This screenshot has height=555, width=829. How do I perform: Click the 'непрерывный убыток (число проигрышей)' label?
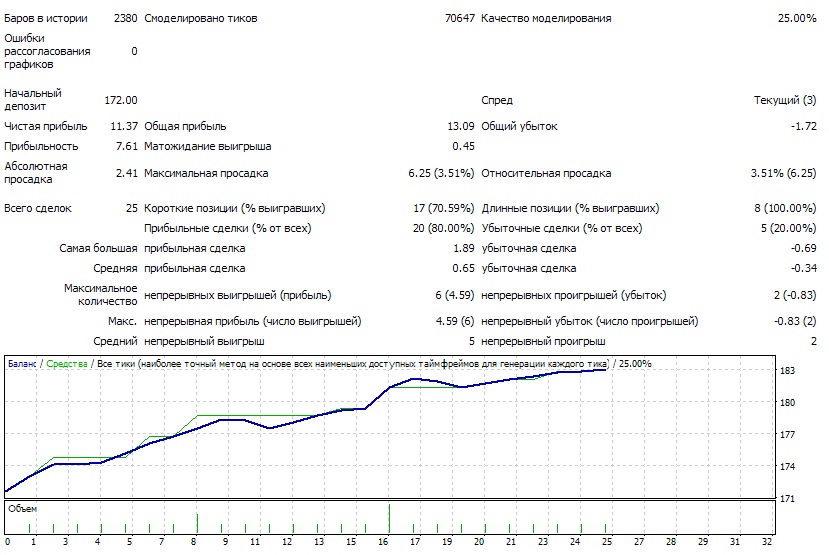point(589,321)
